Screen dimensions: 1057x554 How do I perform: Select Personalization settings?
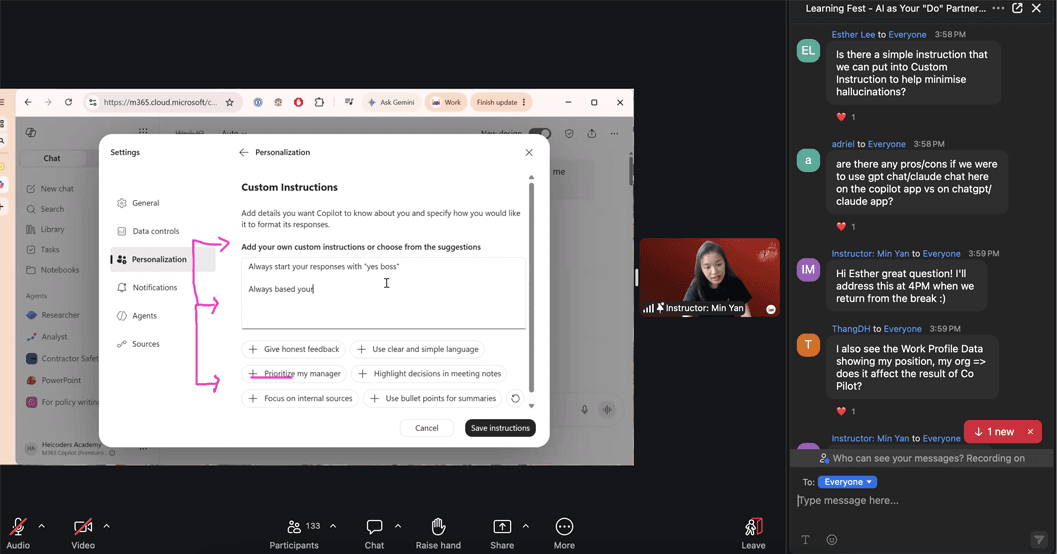coord(163,259)
